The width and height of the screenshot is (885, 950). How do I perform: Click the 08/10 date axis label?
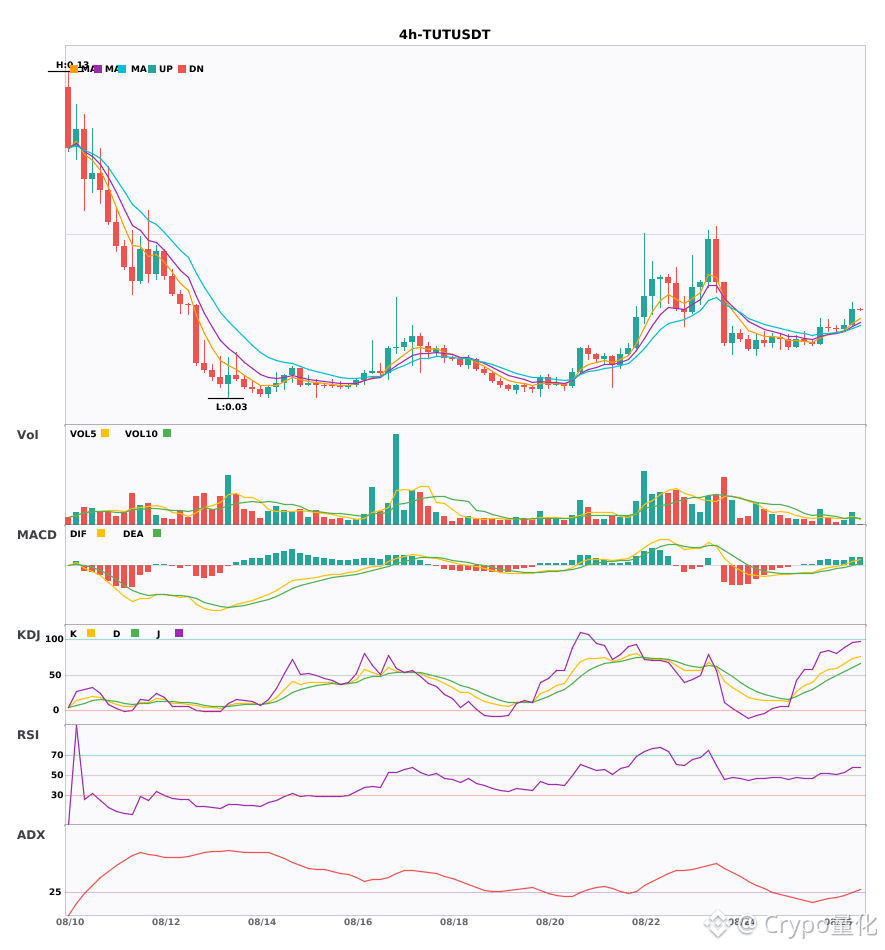click(x=70, y=922)
